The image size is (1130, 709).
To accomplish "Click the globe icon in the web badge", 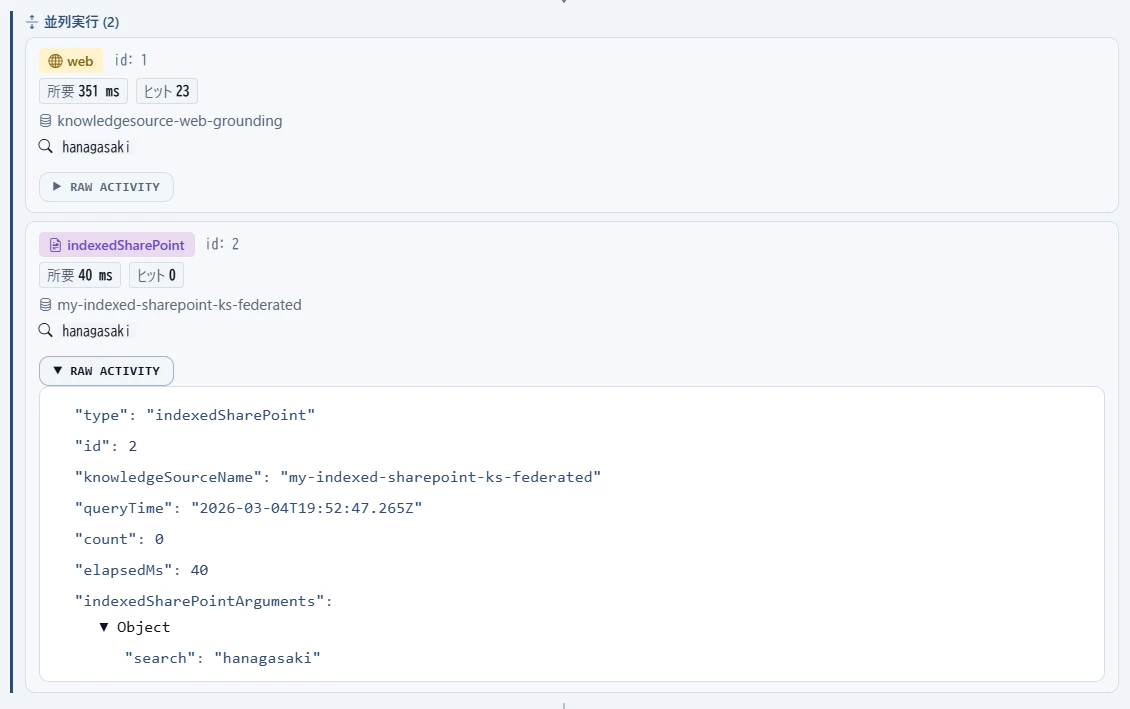I will pyautogui.click(x=55, y=61).
